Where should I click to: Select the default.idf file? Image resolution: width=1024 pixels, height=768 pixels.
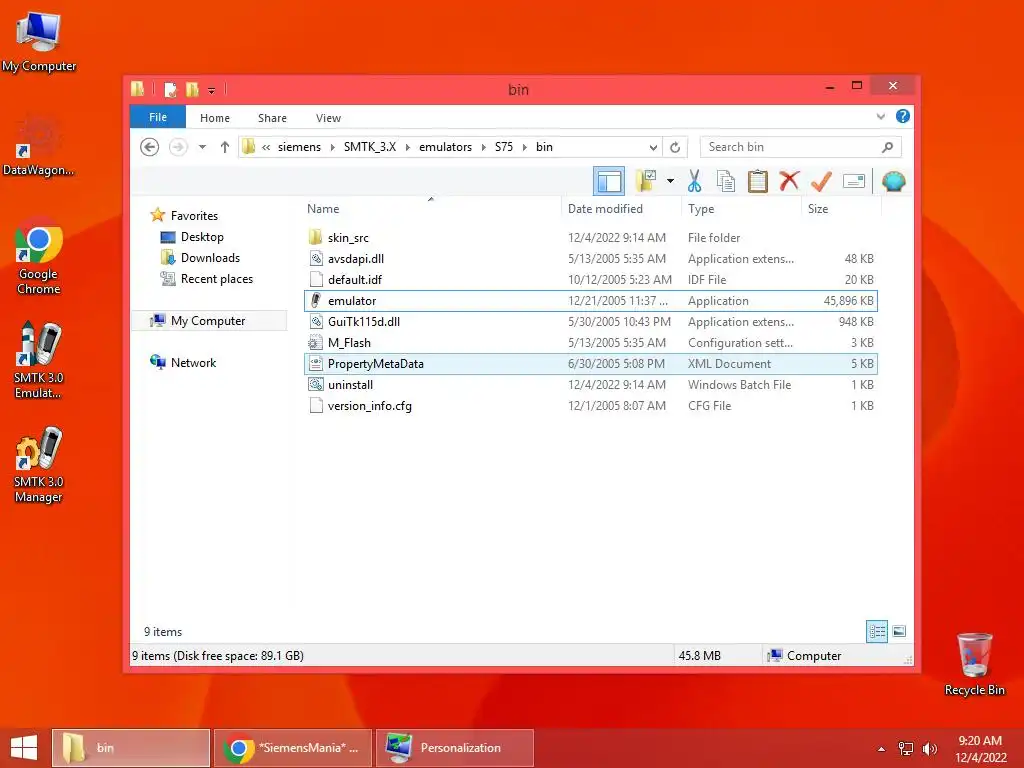590,280
